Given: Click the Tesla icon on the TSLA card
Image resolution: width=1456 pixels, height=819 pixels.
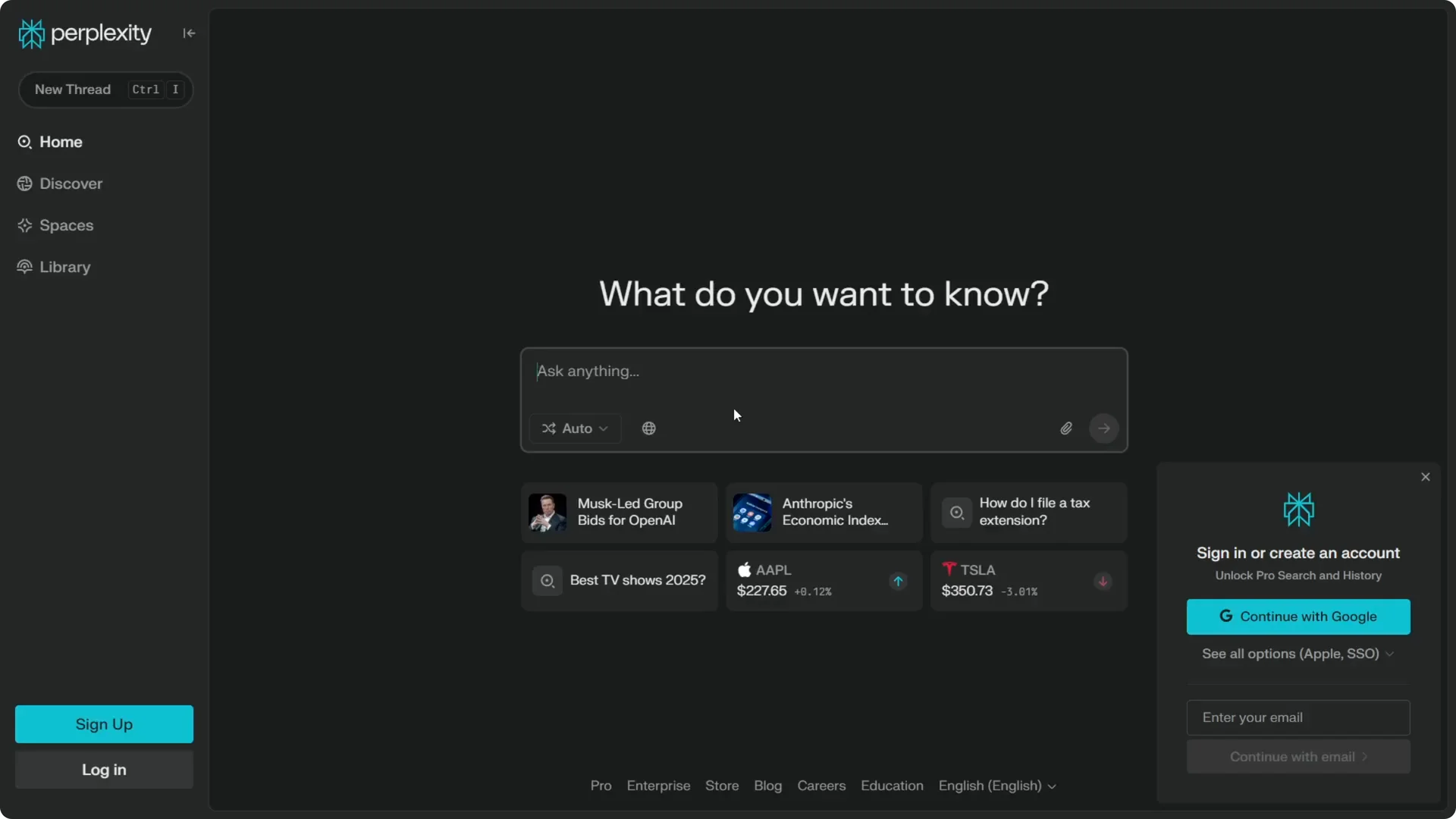Looking at the screenshot, I should pyautogui.click(x=949, y=570).
